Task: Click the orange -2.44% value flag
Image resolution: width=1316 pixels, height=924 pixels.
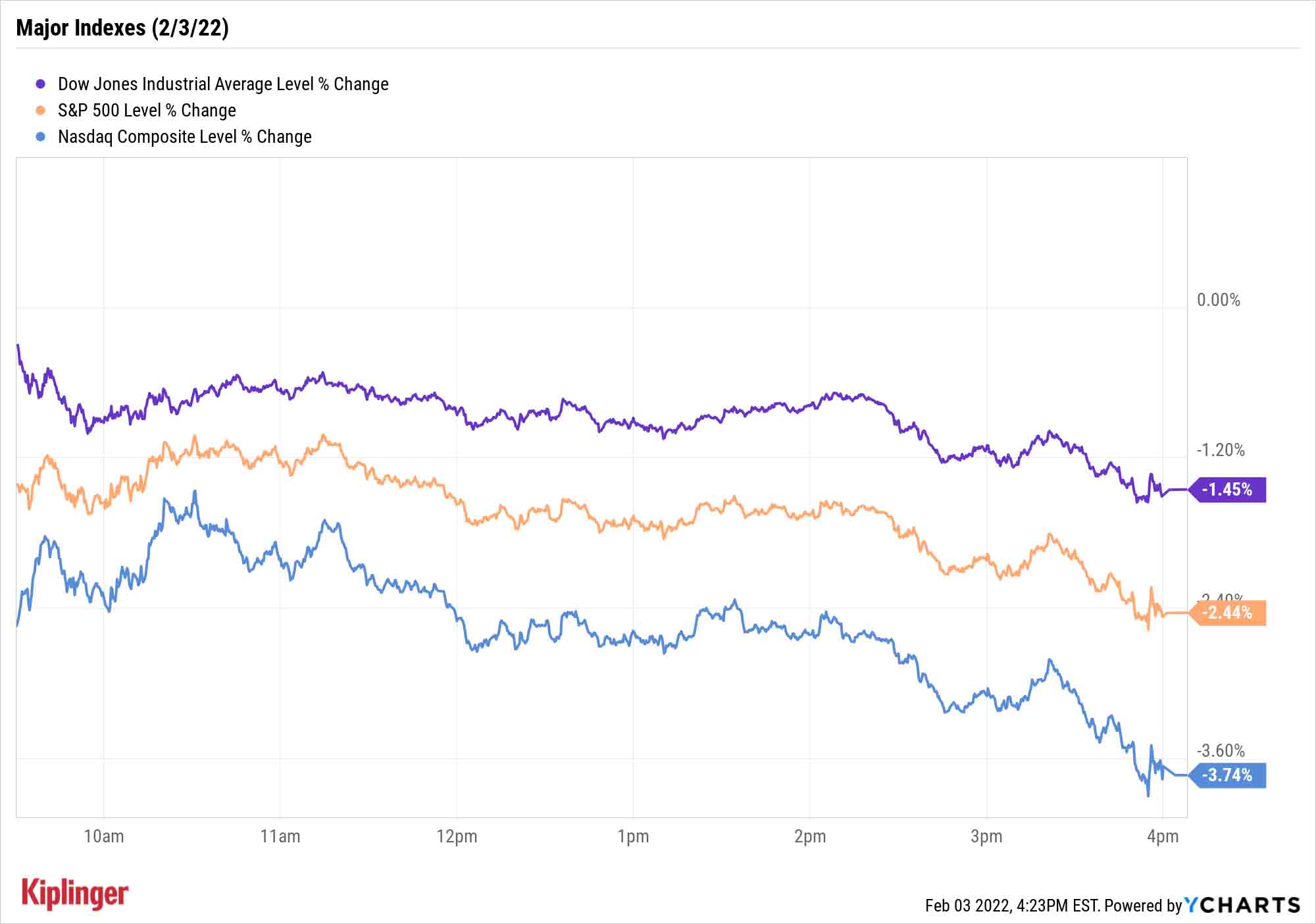Action: 1228,613
